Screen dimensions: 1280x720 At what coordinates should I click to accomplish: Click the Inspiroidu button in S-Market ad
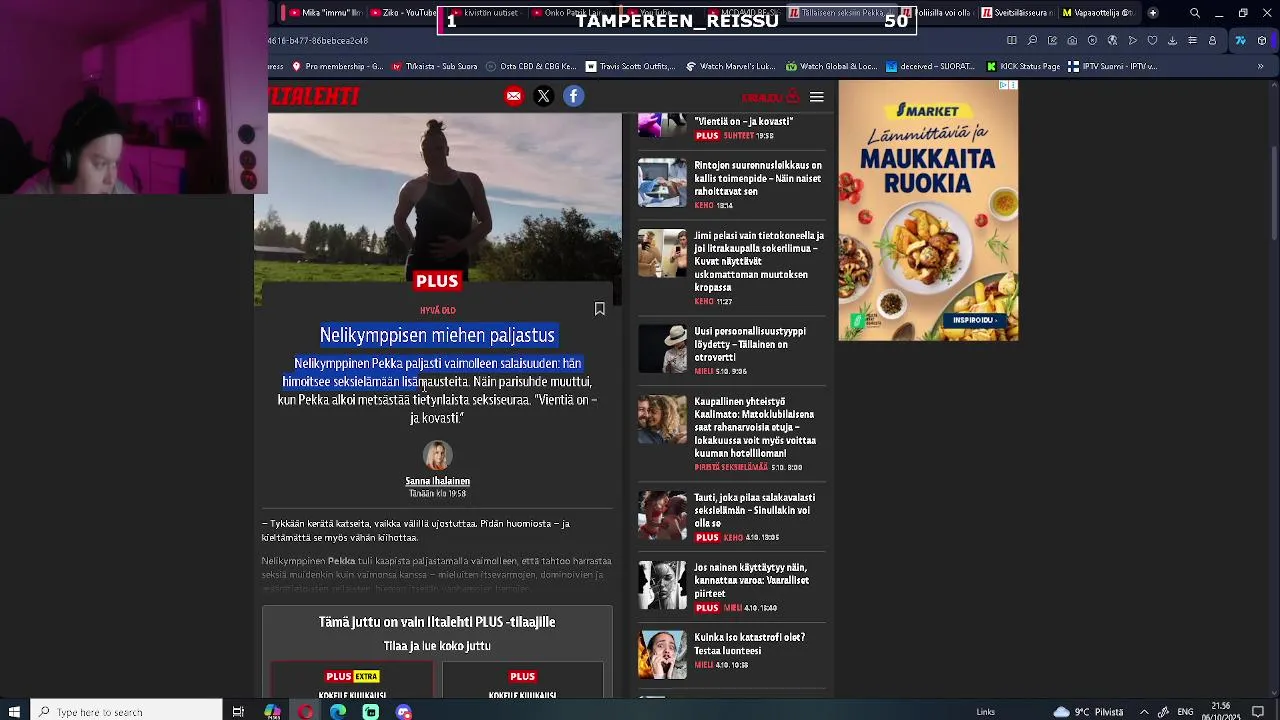point(974,320)
